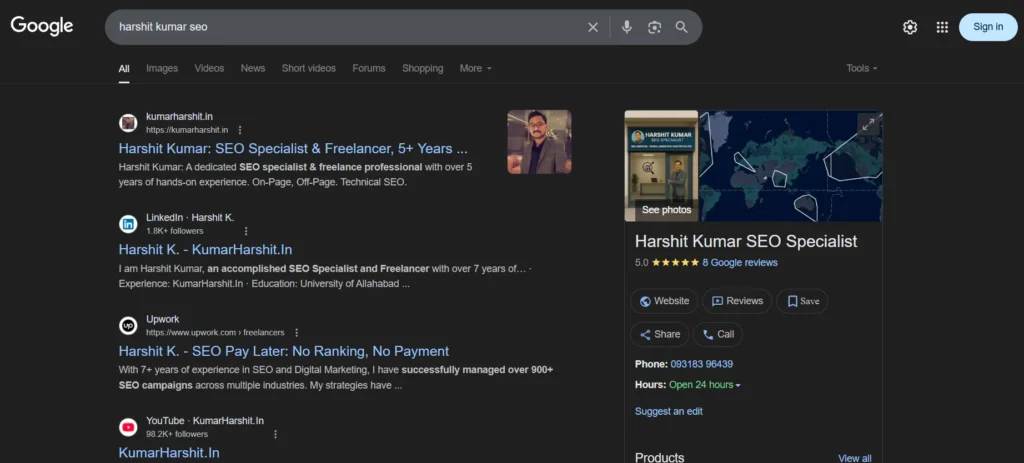Open the Google apps grid
1024x463 pixels.
[942, 27]
